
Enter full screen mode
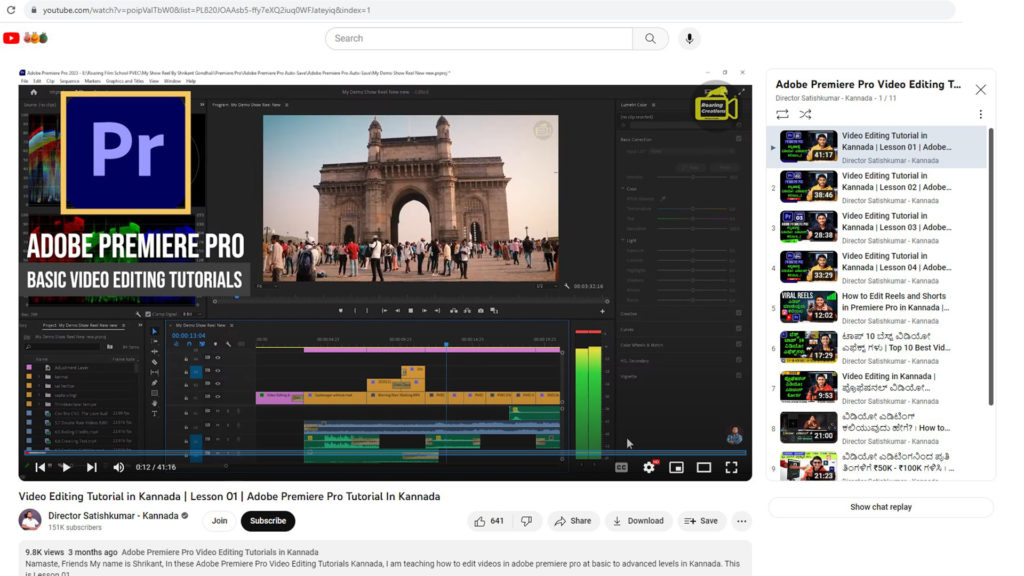coord(731,467)
